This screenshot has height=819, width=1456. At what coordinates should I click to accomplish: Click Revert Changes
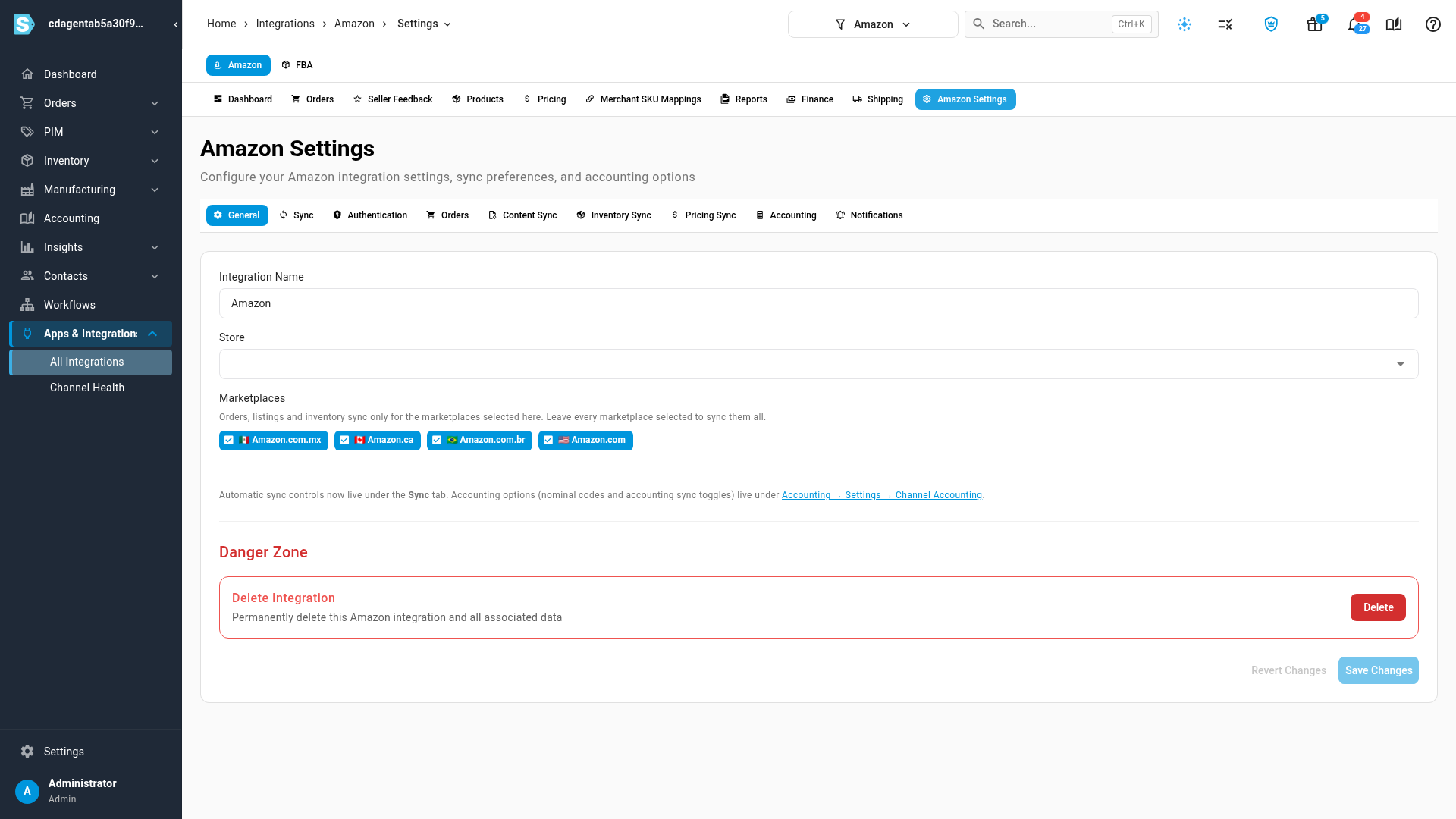click(1288, 670)
